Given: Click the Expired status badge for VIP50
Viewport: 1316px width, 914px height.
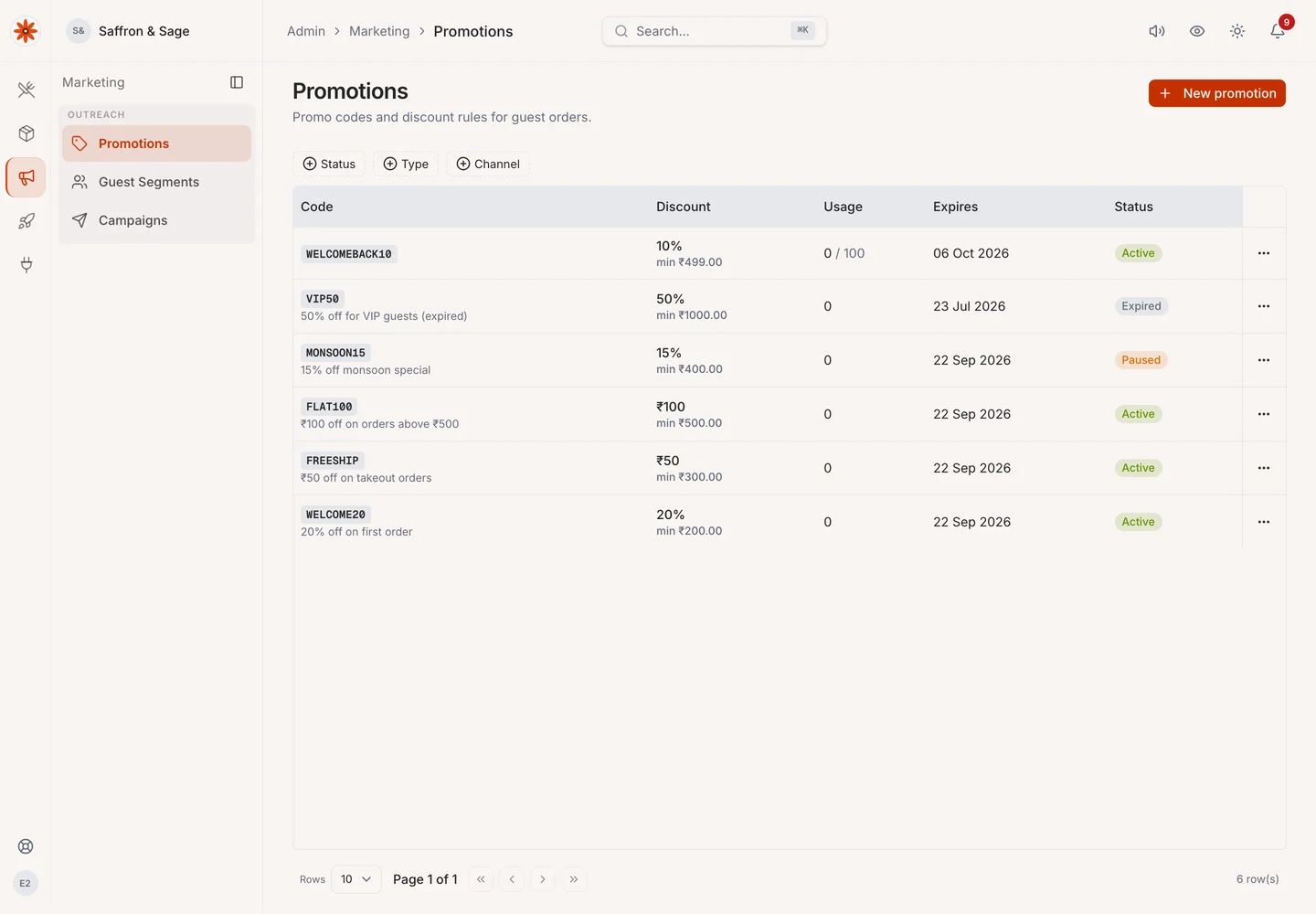Looking at the screenshot, I should (1141, 306).
